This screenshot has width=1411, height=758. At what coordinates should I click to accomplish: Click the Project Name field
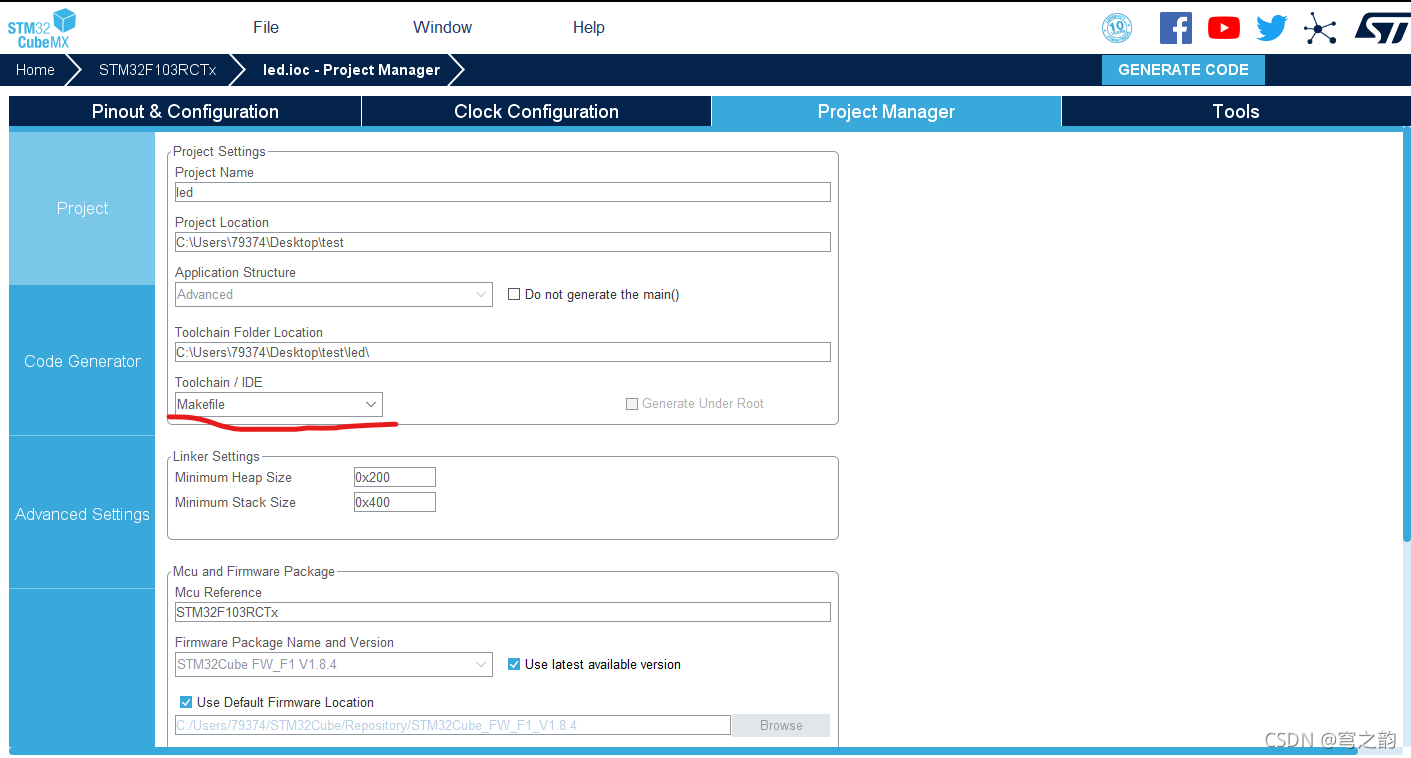click(503, 192)
